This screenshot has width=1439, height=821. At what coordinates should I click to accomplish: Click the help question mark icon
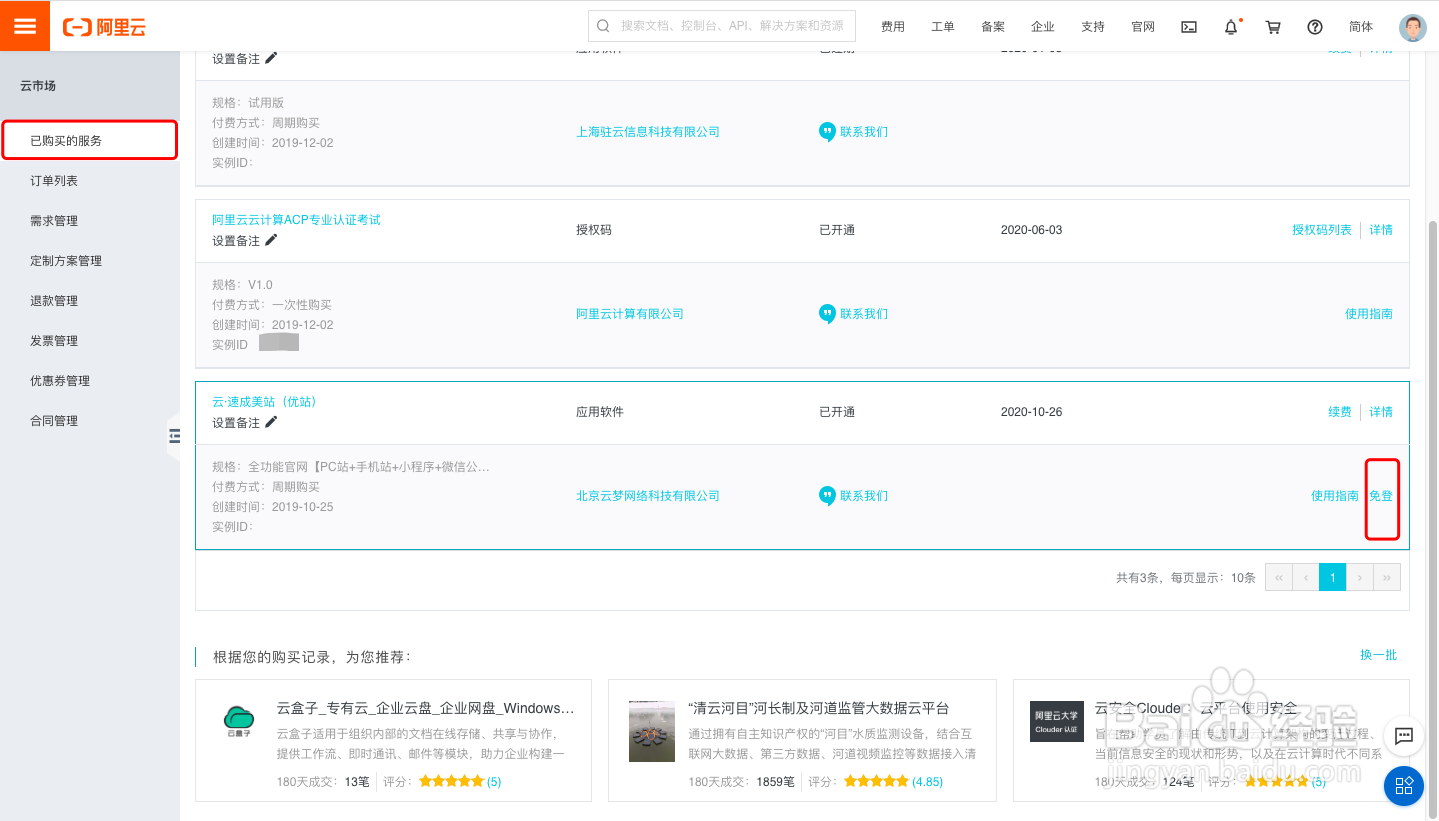click(x=1315, y=27)
